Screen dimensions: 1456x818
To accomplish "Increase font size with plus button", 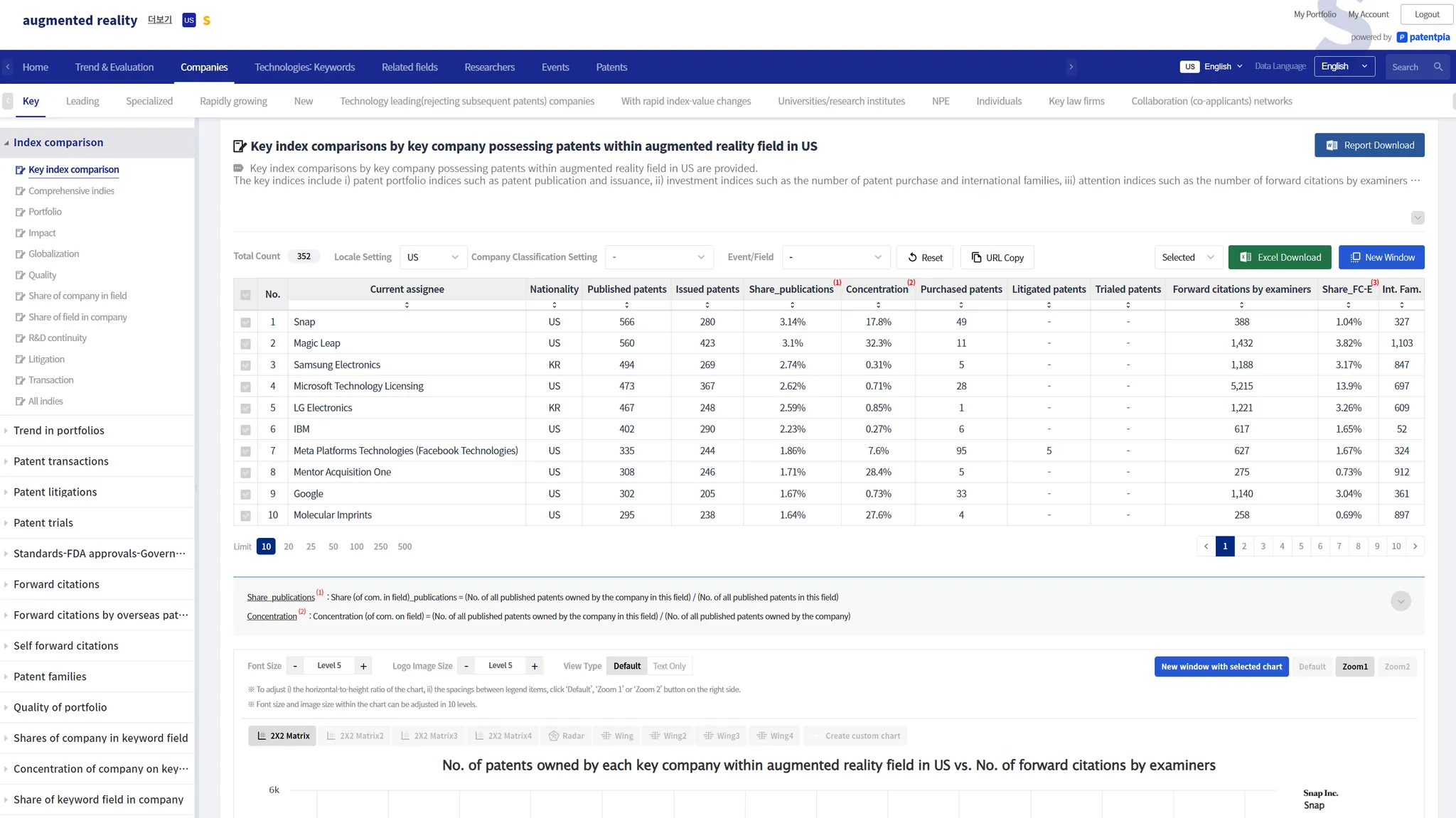I will (363, 666).
